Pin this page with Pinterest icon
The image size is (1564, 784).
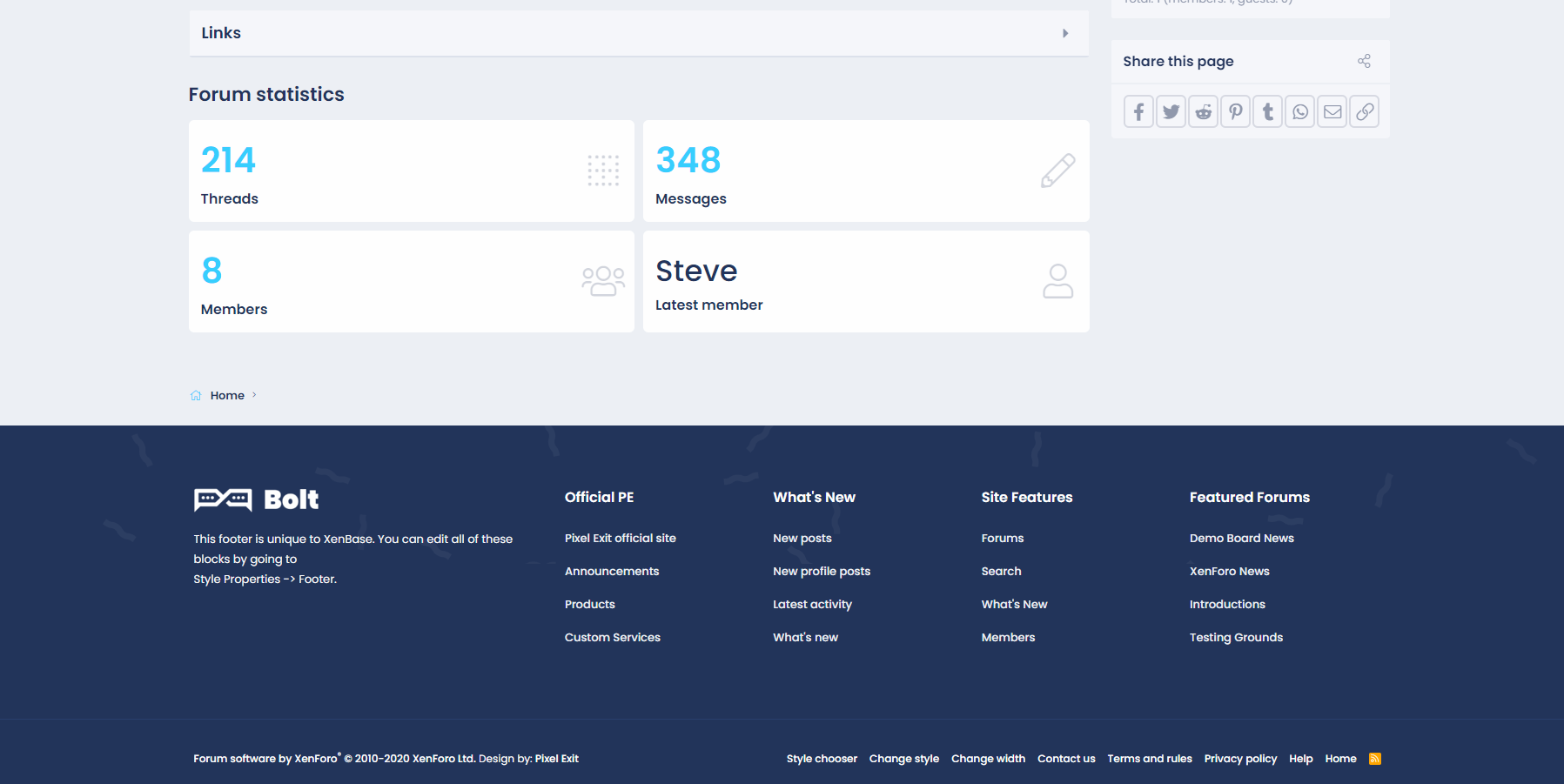click(x=1235, y=112)
